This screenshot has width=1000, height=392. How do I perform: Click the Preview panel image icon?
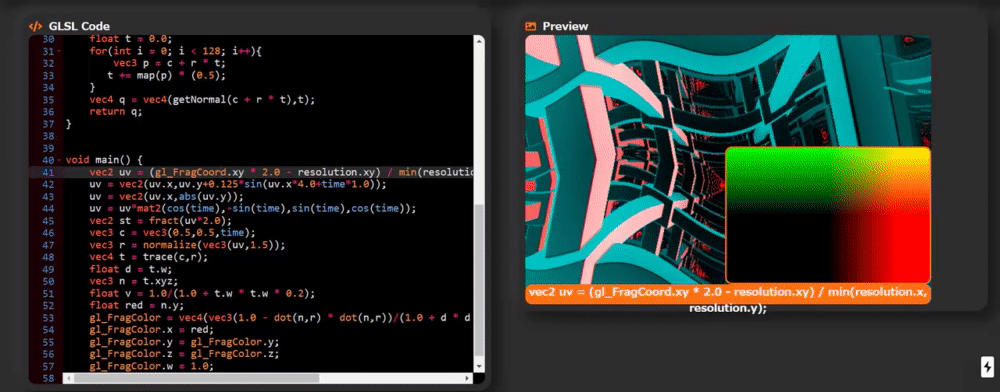[x=531, y=26]
